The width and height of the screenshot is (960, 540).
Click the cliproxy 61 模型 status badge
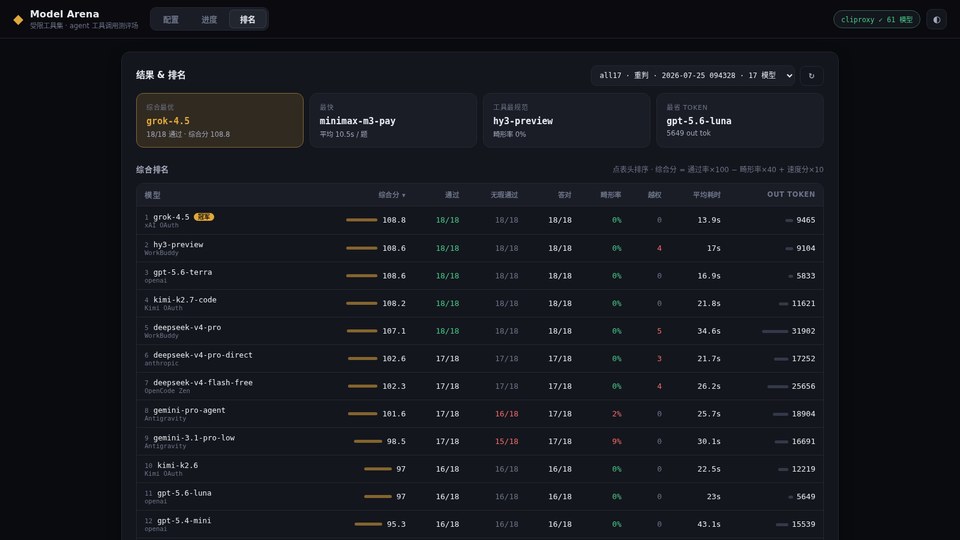pyautogui.click(x=876, y=20)
